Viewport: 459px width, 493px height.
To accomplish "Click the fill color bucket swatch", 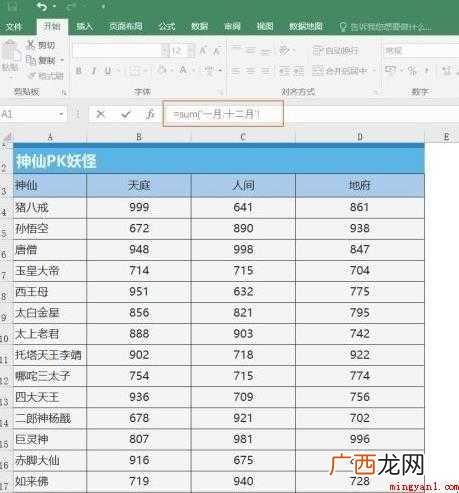I will tap(162, 70).
